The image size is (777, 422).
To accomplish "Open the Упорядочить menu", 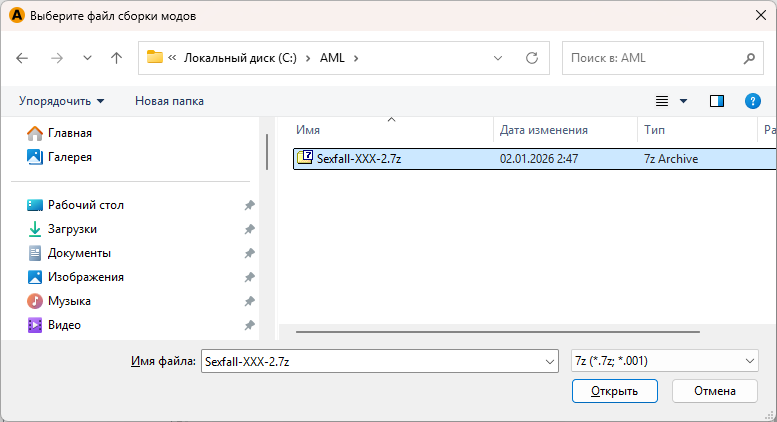I will pos(61,101).
